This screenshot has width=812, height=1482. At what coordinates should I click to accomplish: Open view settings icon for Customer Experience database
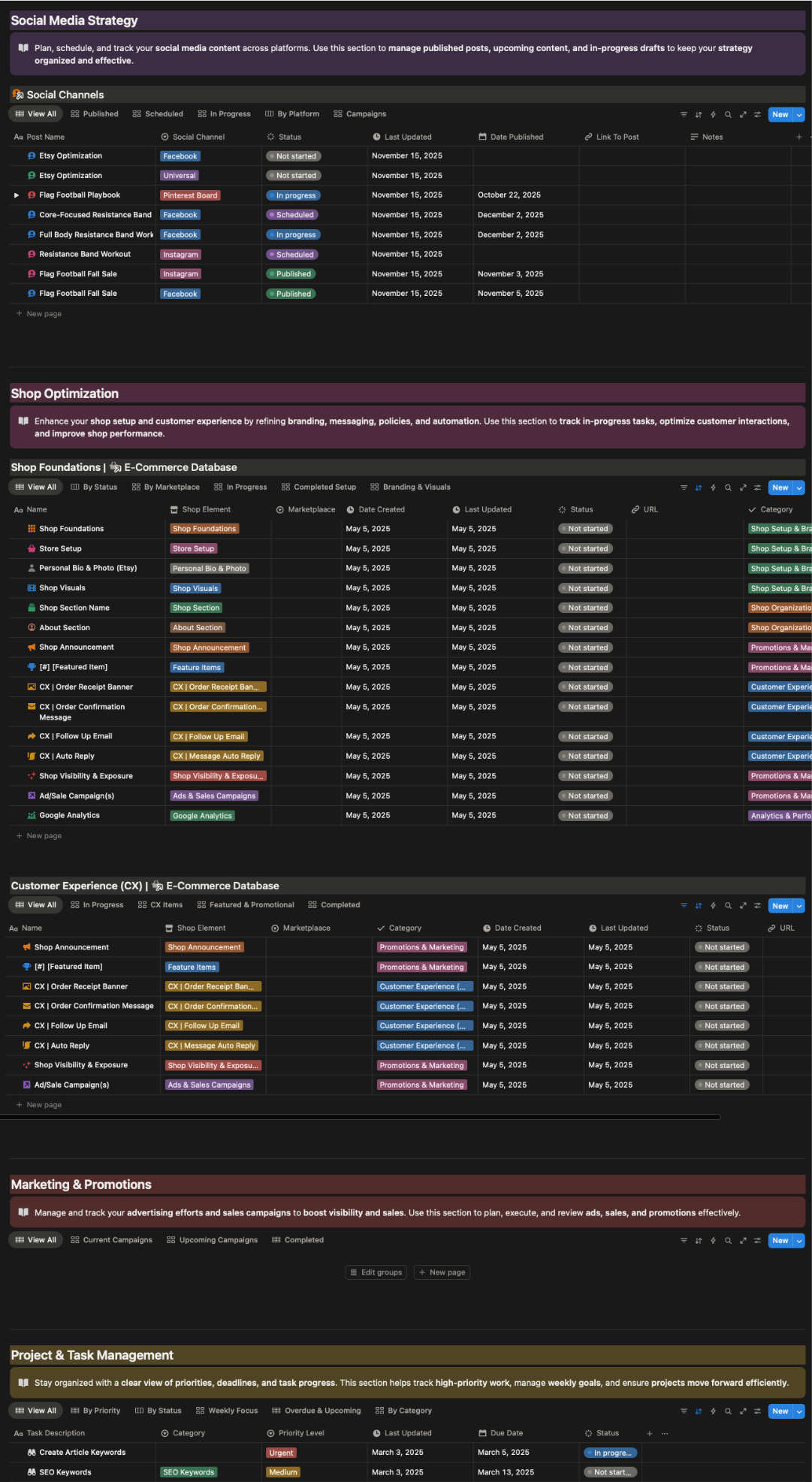(757, 906)
